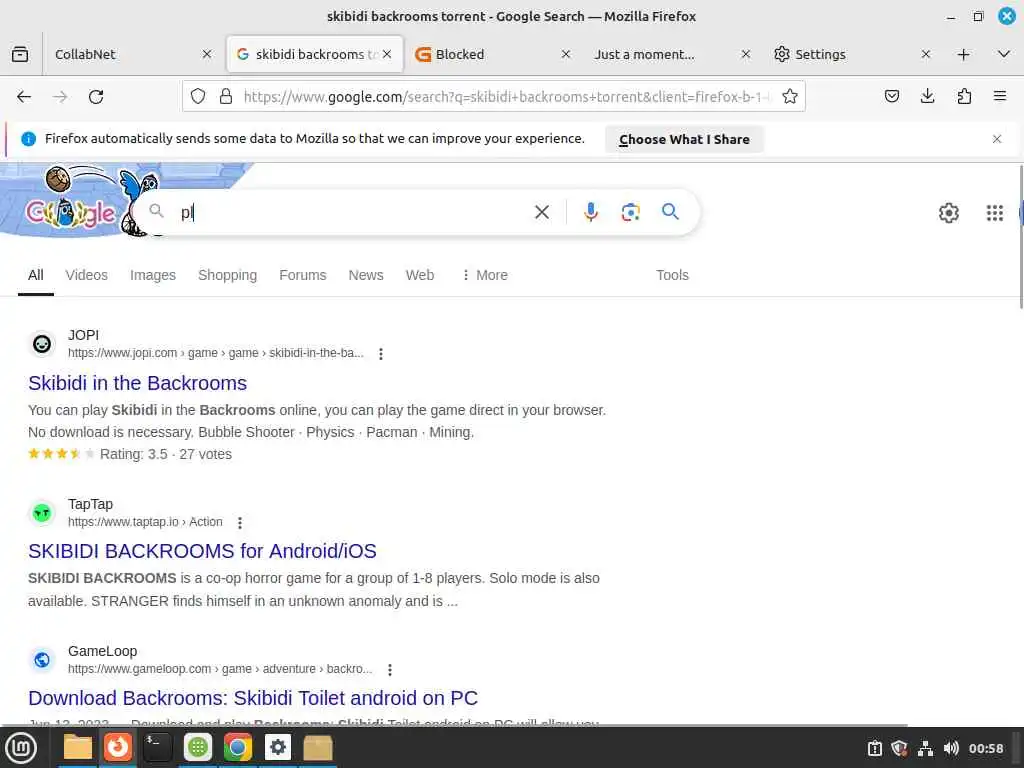Click the GameLoop site favicon
The height and width of the screenshot is (768, 1024).
click(42, 660)
